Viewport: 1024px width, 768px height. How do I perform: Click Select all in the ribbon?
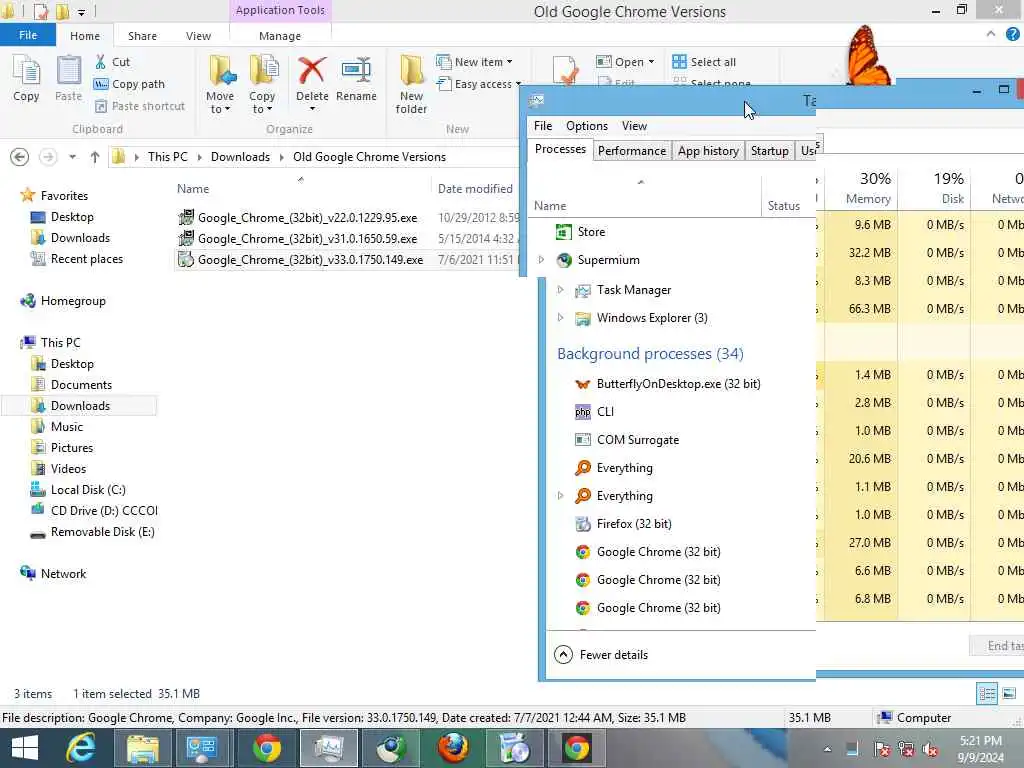point(704,62)
